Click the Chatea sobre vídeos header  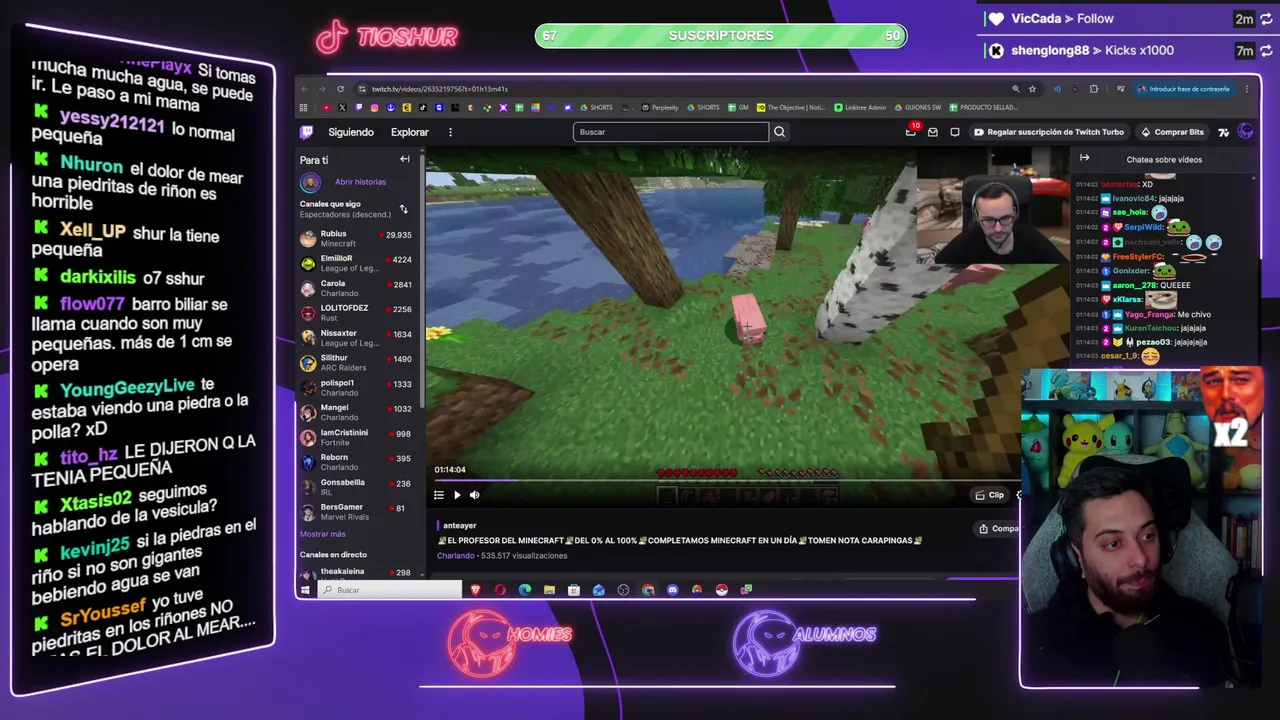[x=1164, y=160]
